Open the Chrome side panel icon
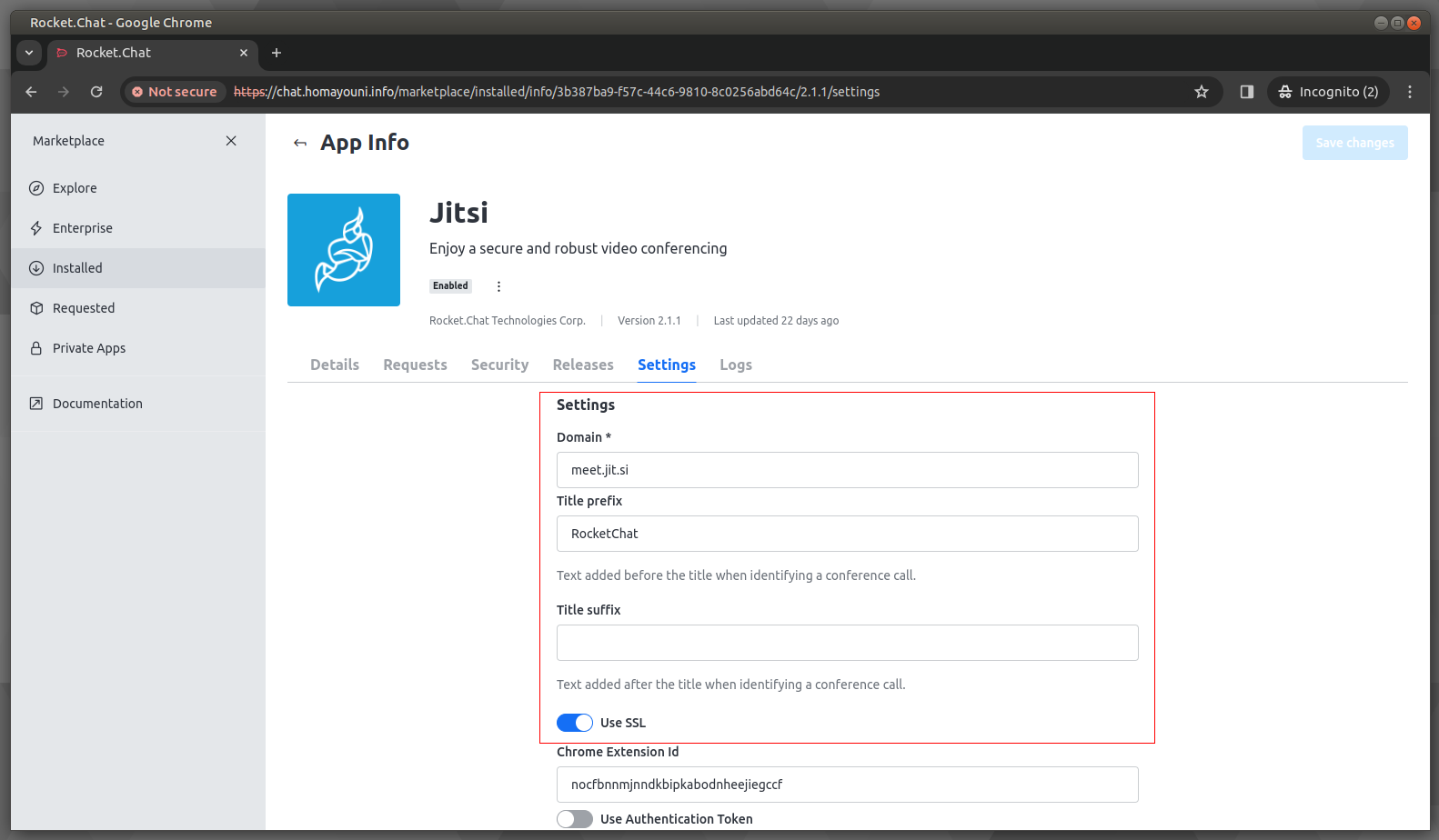 (x=1247, y=92)
